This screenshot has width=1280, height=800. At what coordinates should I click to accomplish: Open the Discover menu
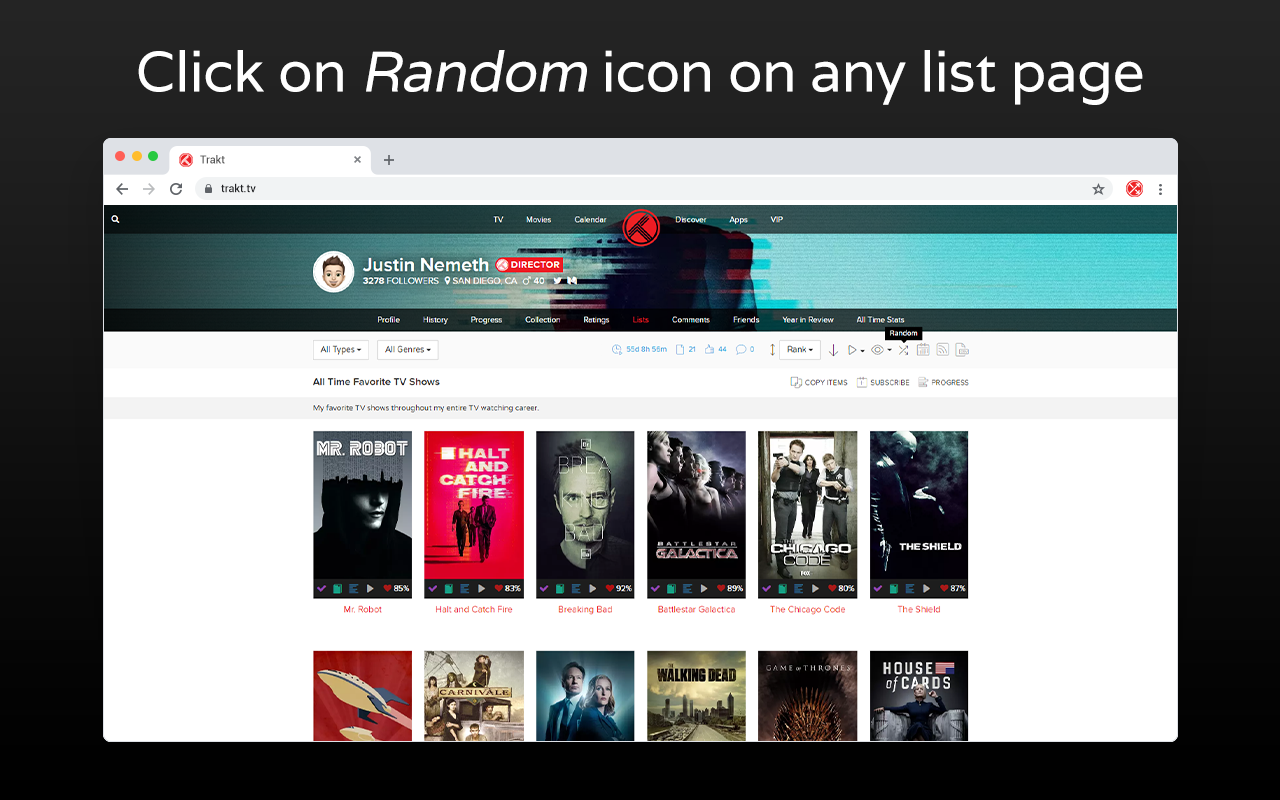pyautogui.click(x=691, y=220)
